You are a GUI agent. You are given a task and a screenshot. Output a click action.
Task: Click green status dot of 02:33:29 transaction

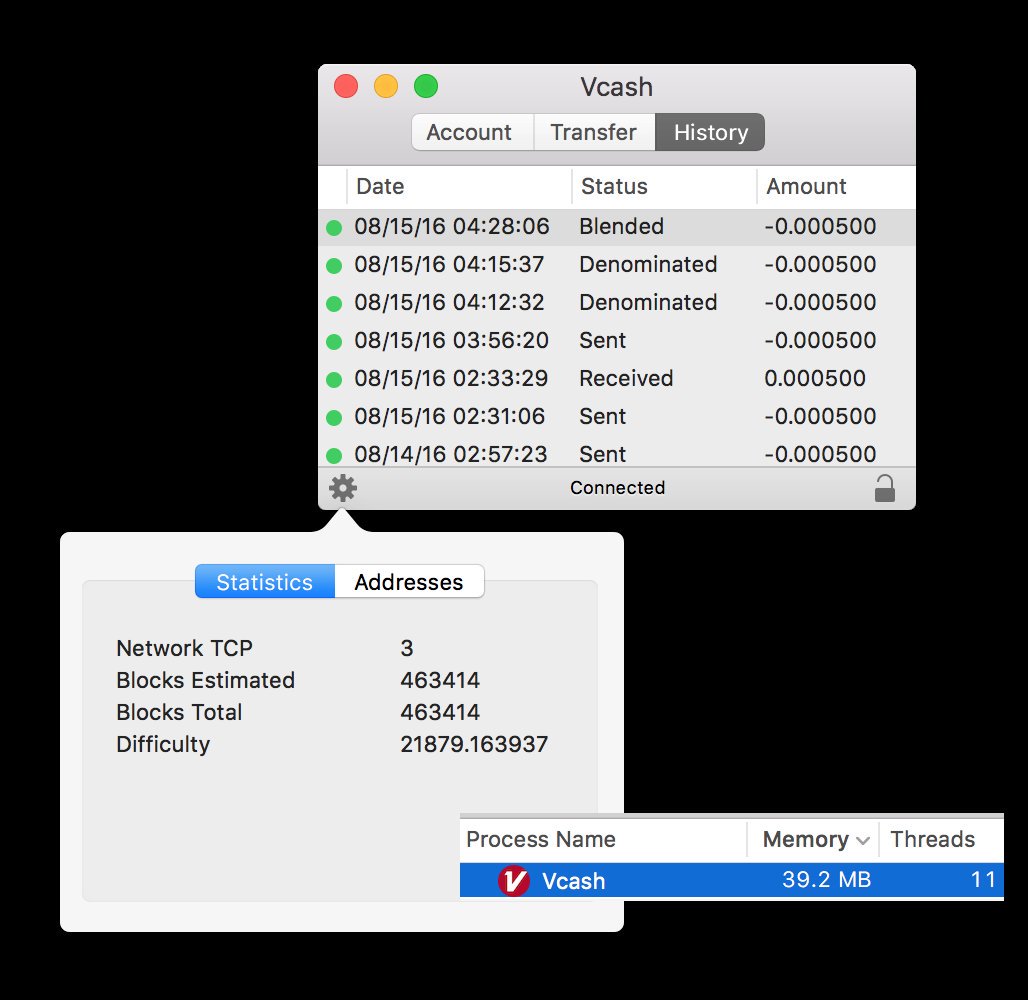(x=334, y=380)
